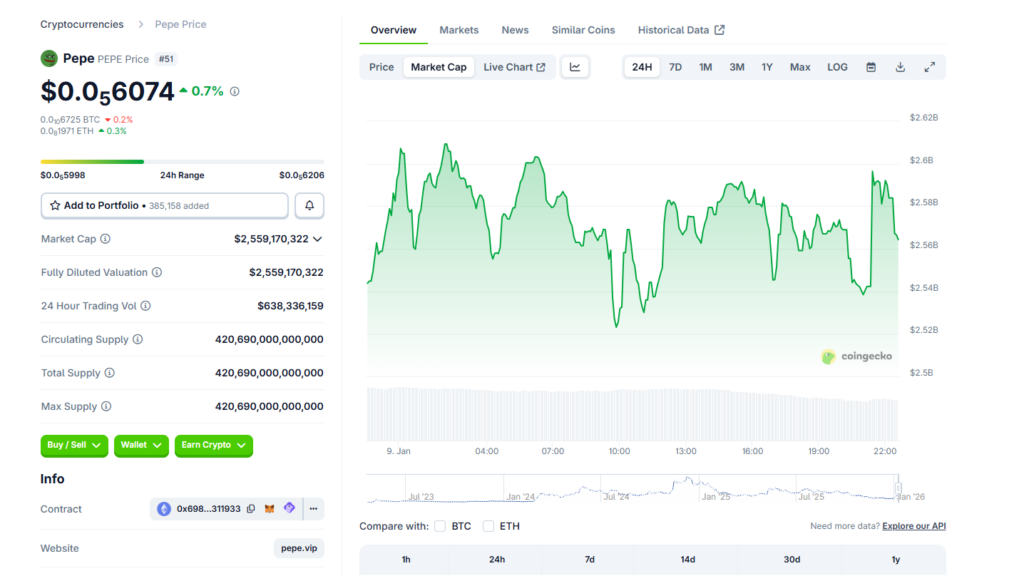Enable the BTC compare checkbox
The width and height of the screenshot is (1024, 576).
(440, 526)
